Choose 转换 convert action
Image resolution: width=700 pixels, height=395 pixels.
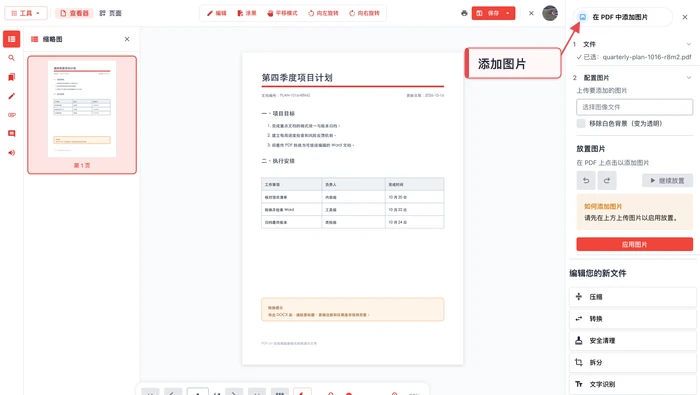[x=633, y=319]
